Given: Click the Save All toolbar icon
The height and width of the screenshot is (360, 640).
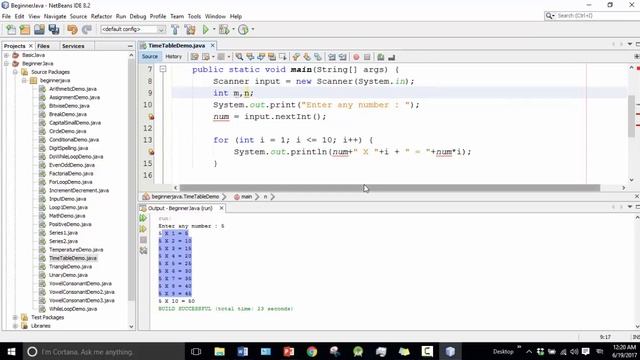Looking at the screenshot, I should (54, 29).
